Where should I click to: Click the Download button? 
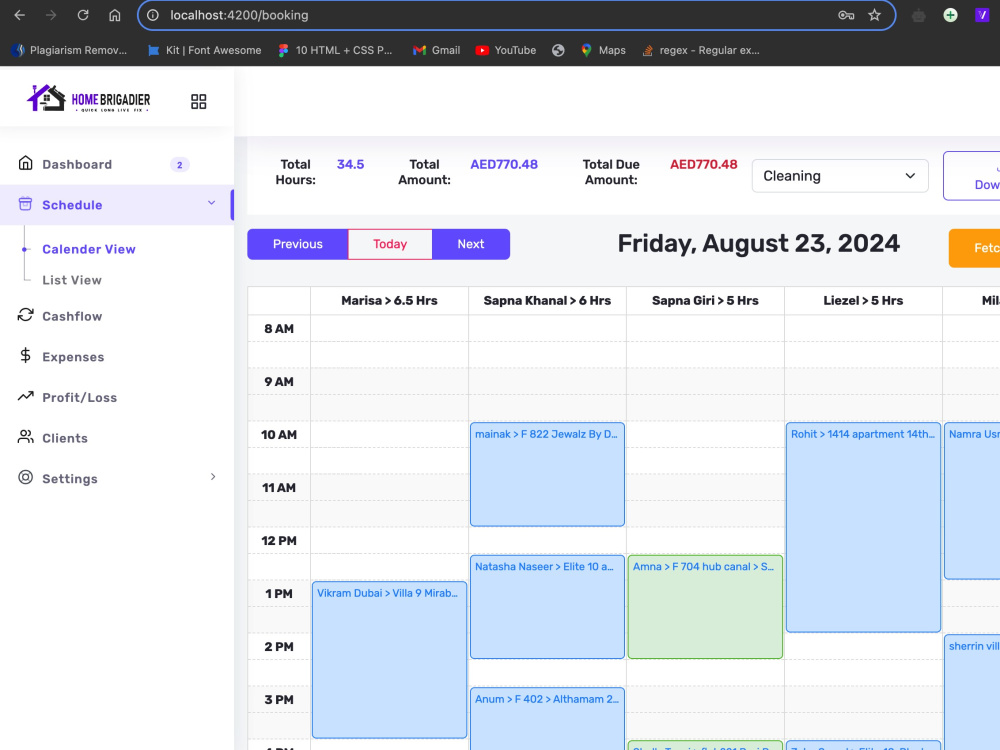tap(972, 176)
